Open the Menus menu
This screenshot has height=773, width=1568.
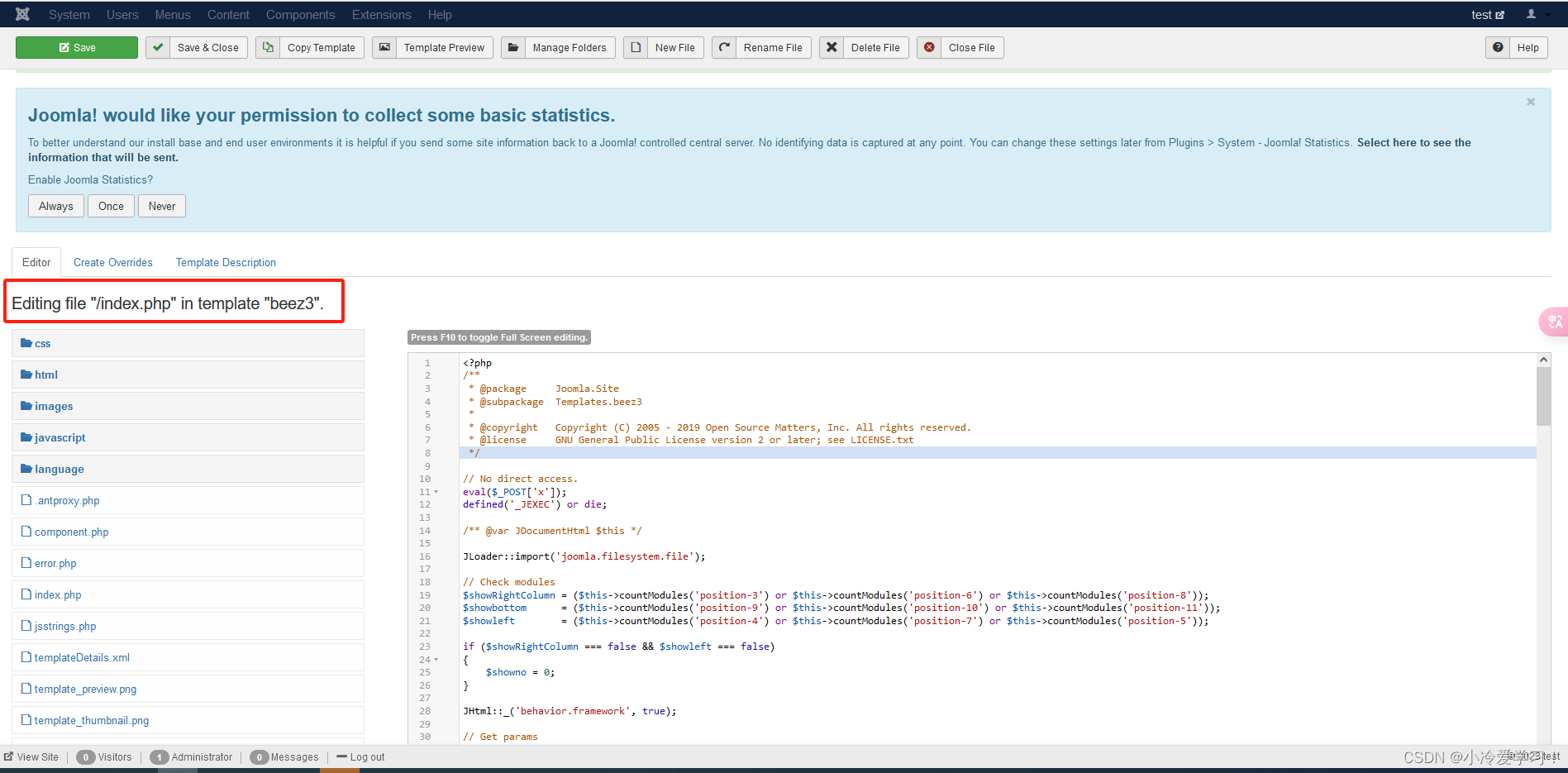coord(173,14)
